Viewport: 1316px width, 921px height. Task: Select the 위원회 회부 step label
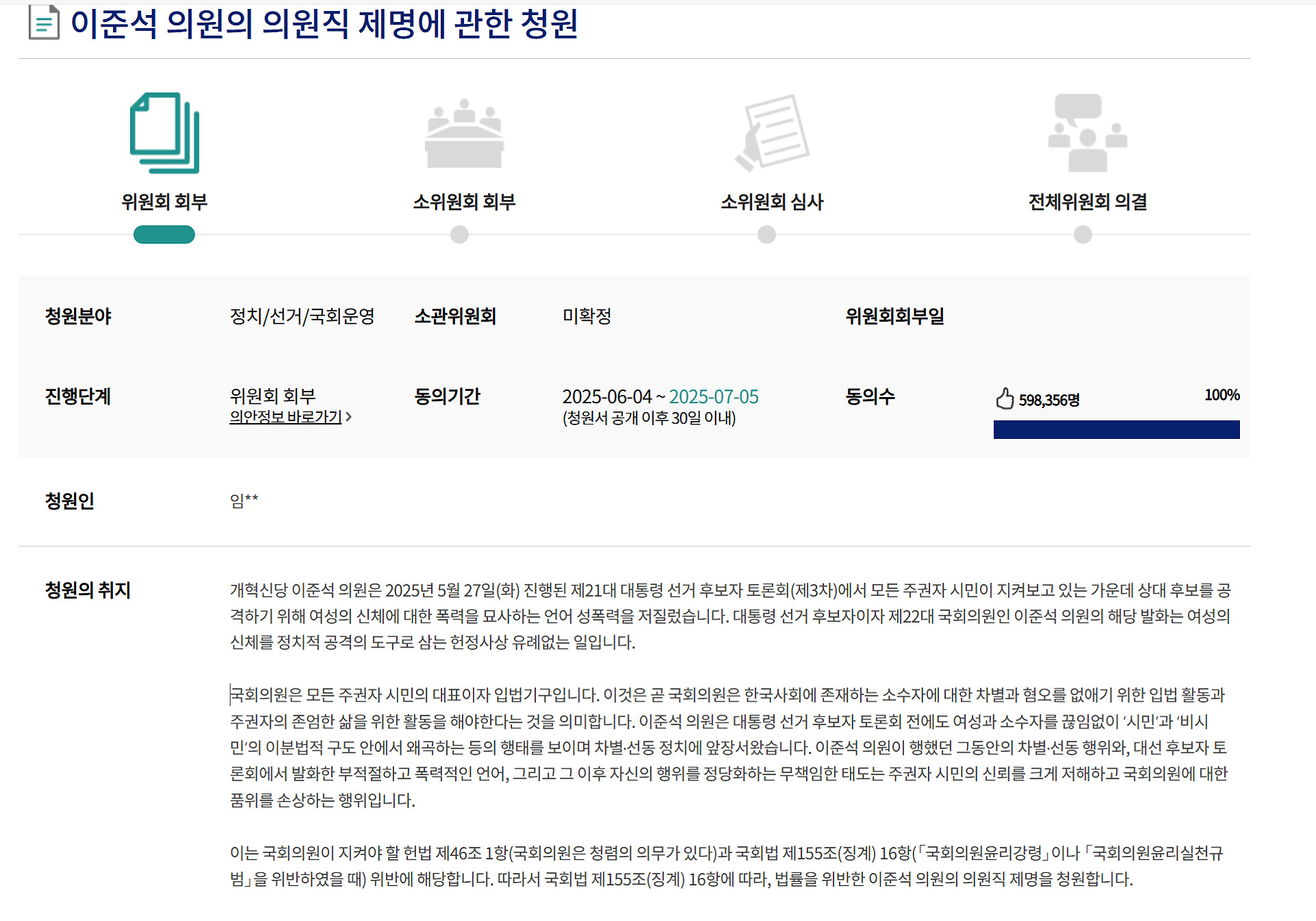pyautogui.click(x=164, y=202)
